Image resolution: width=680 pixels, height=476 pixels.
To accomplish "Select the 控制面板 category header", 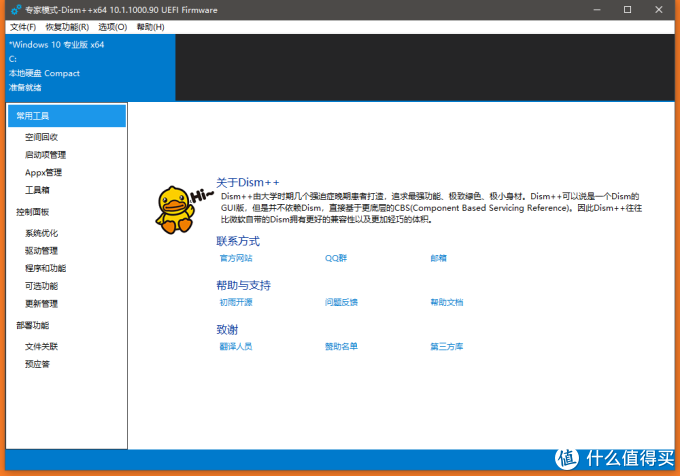I will [33, 212].
